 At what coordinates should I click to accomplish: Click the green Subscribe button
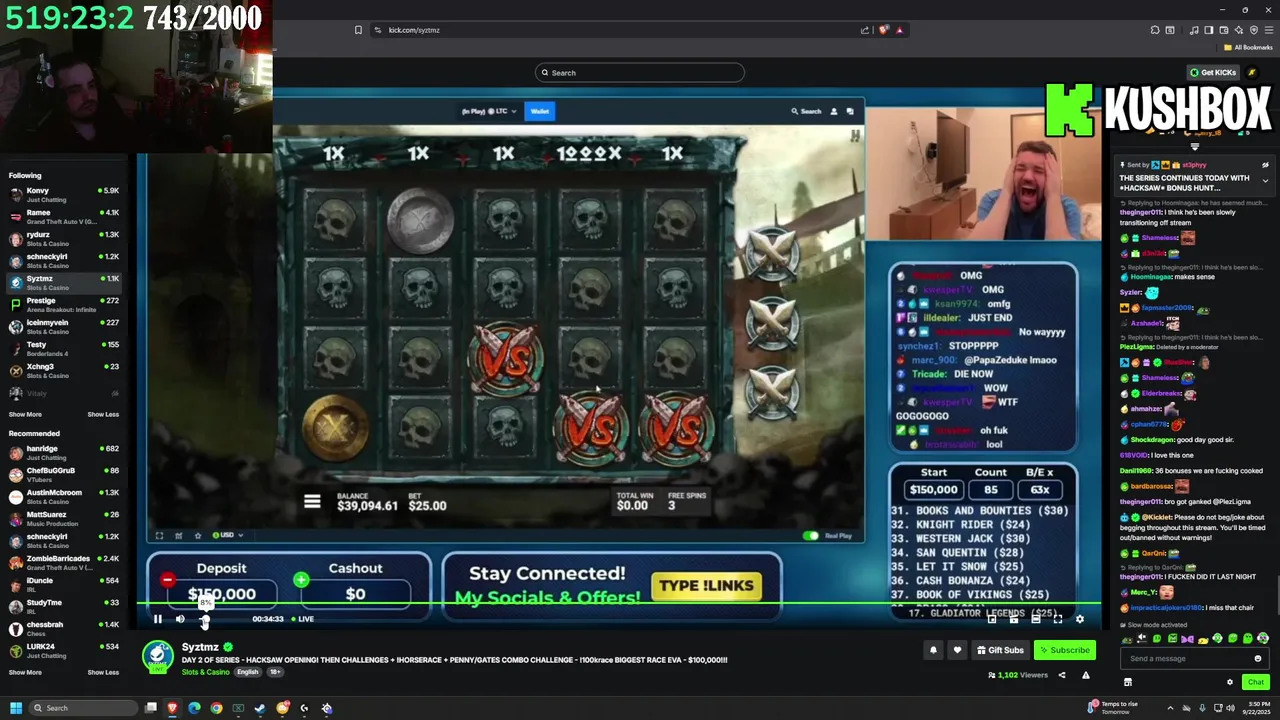pos(1064,650)
